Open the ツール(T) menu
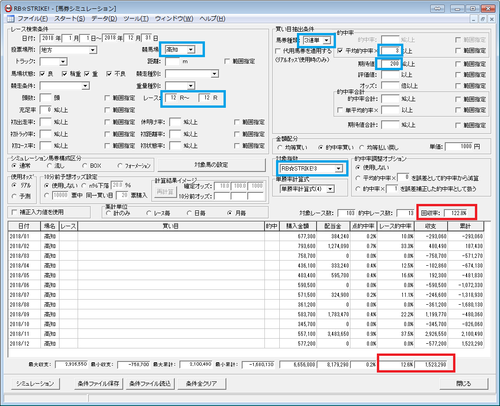The image size is (500, 406). [136, 19]
